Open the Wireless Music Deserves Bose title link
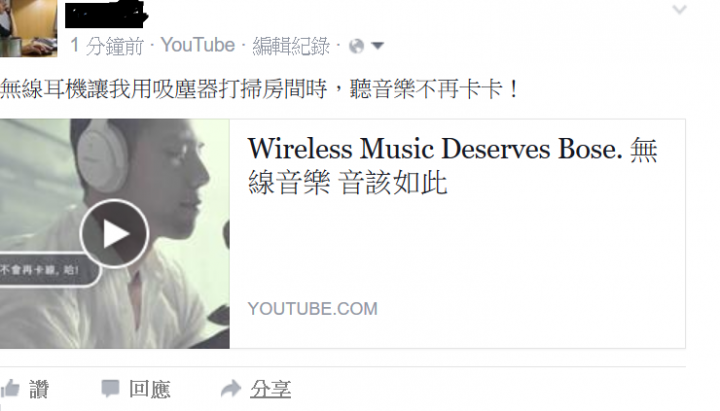The width and height of the screenshot is (720, 411). point(453,165)
